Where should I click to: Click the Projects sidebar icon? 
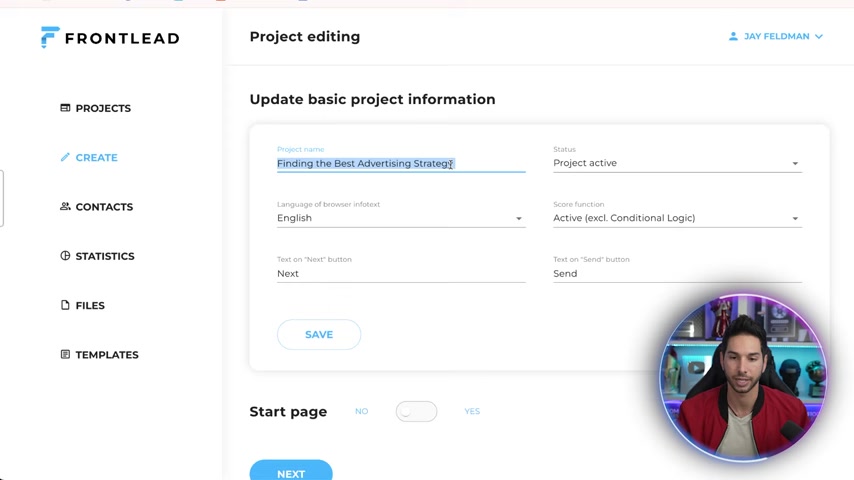click(x=65, y=108)
